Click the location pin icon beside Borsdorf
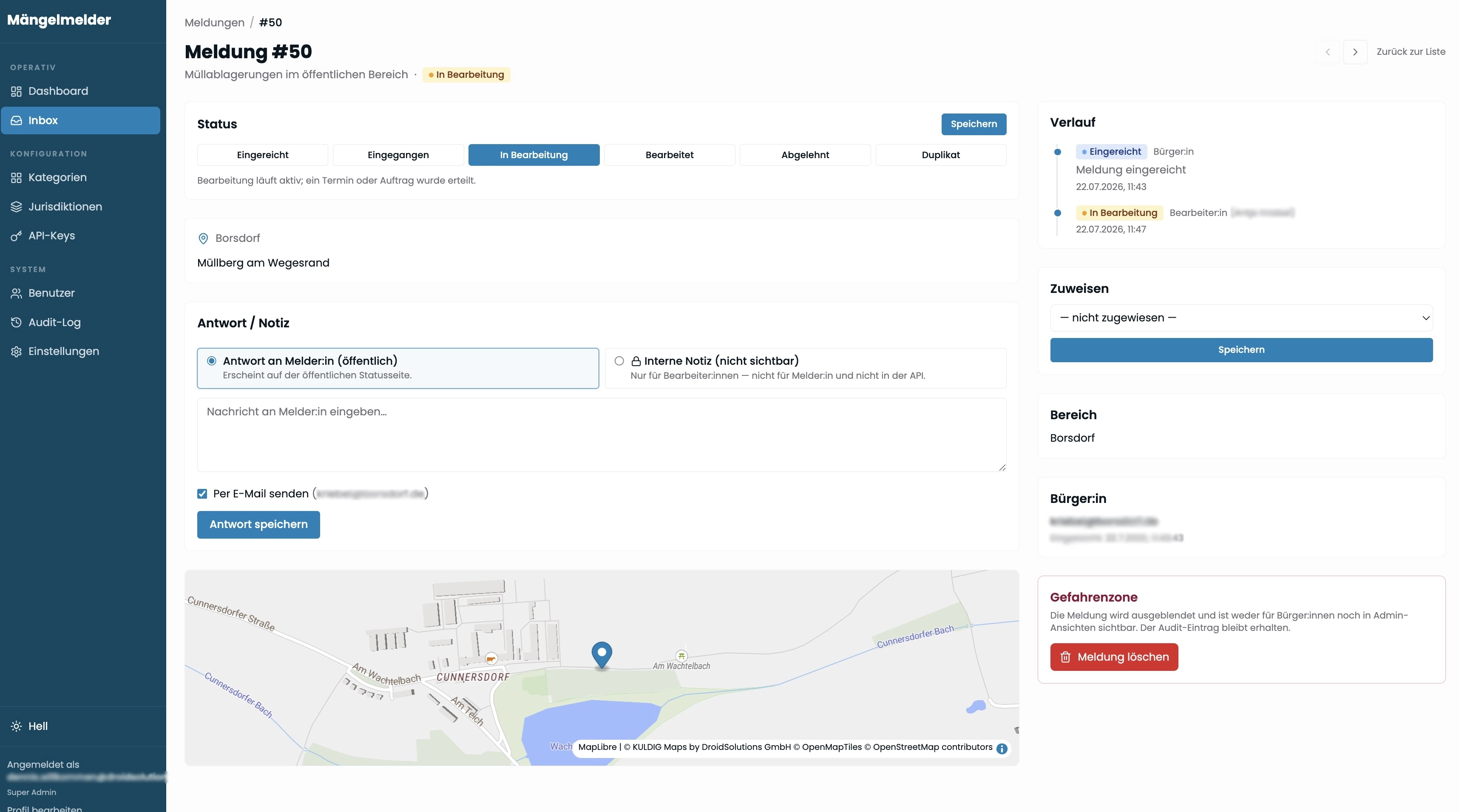Image resolution: width=1459 pixels, height=812 pixels. [x=203, y=238]
